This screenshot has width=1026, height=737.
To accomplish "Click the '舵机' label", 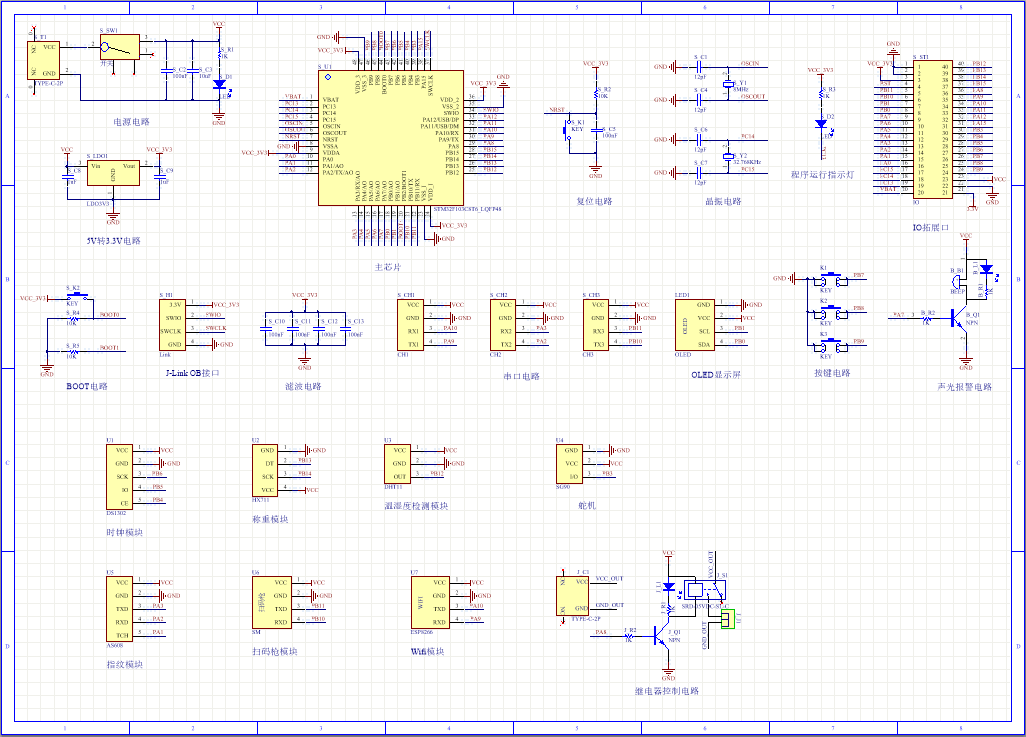I will (587, 505).
